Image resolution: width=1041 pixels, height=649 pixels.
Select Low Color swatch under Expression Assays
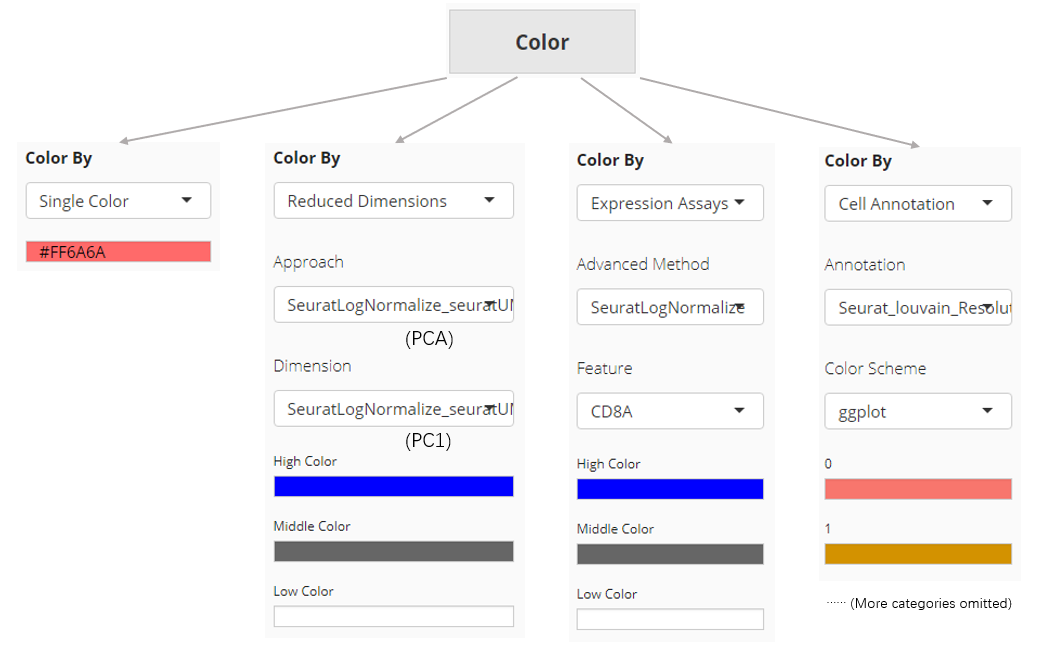[670, 619]
